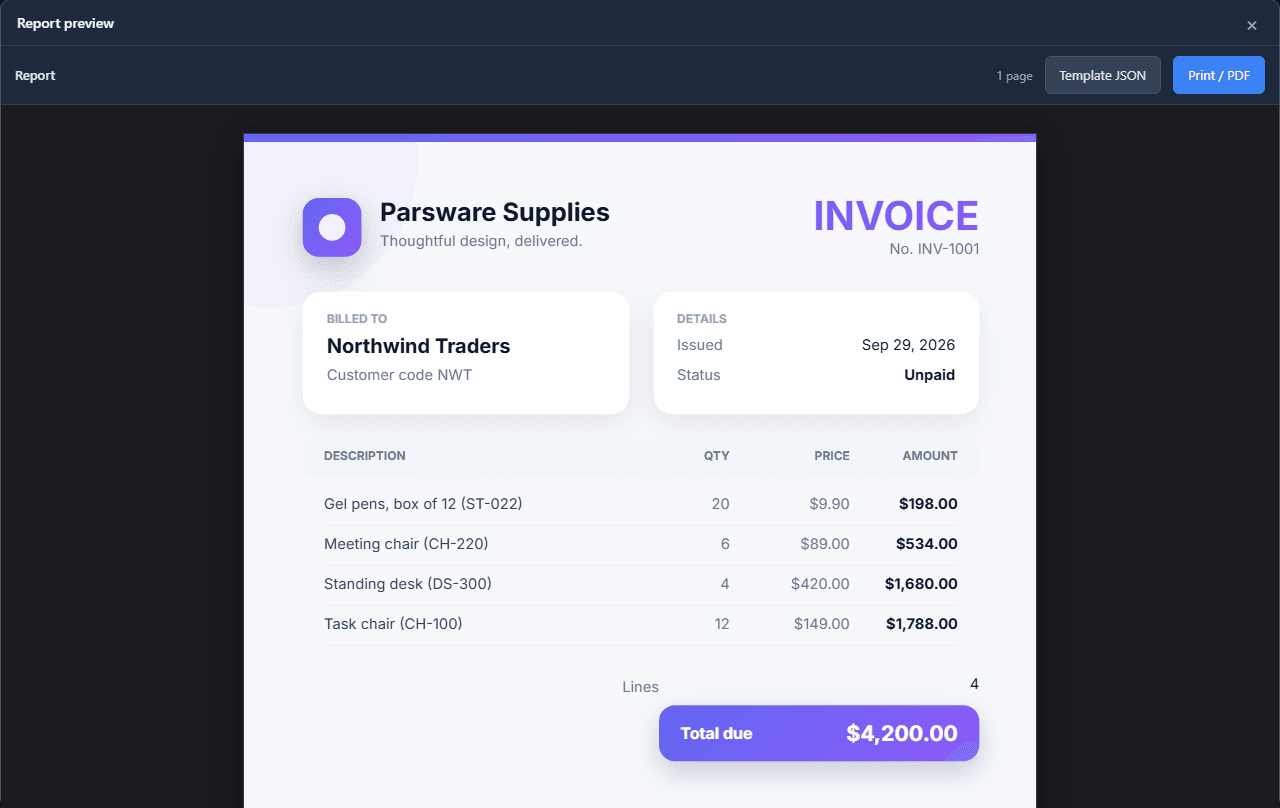This screenshot has height=808, width=1280.
Task: Select the Standing desk (DS-300) line
Action: (641, 584)
